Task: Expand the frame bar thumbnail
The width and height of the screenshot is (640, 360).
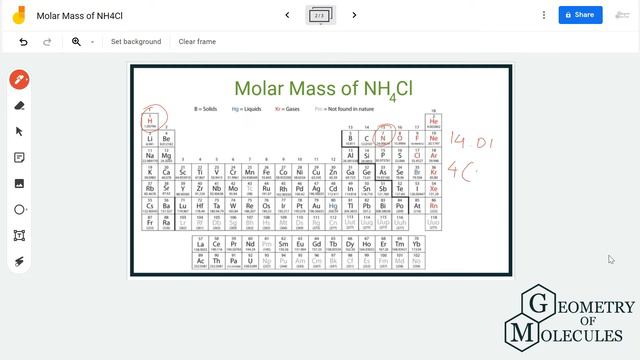Action: click(x=321, y=16)
